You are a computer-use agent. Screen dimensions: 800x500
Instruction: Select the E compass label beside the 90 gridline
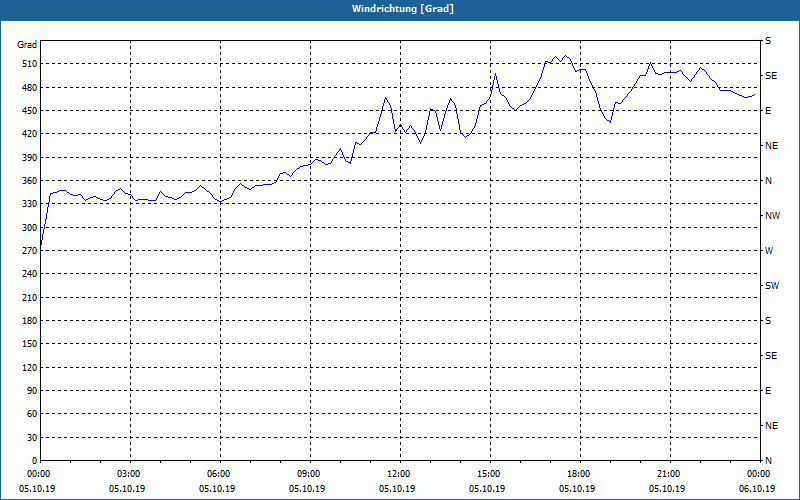(768, 391)
